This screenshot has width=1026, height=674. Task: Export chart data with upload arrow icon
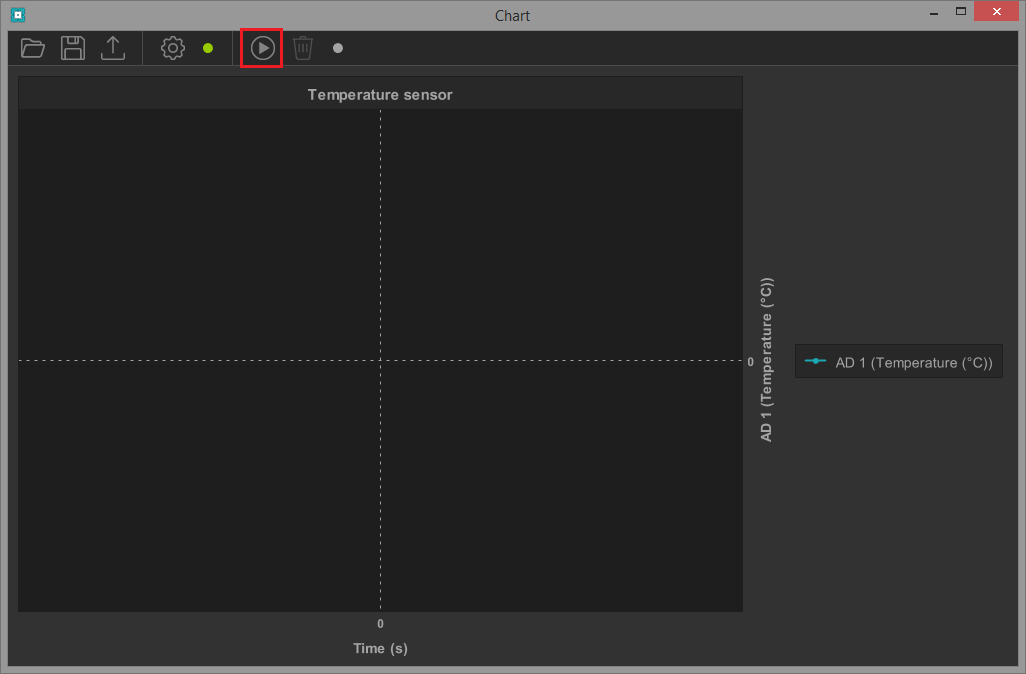point(113,48)
